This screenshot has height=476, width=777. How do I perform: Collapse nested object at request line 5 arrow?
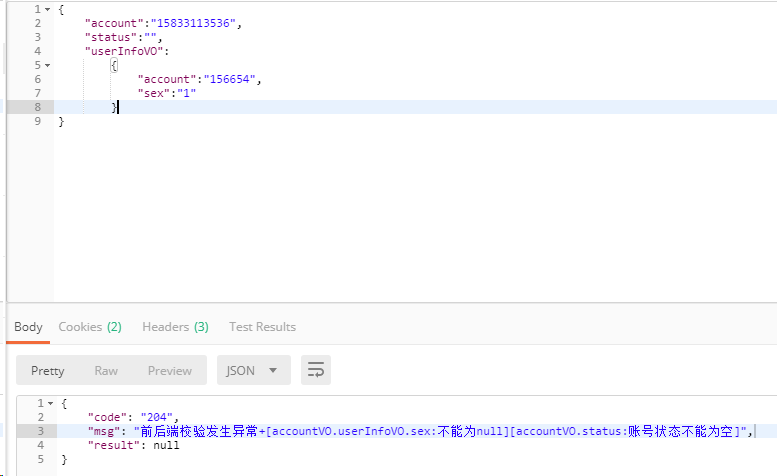[x=48, y=65]
